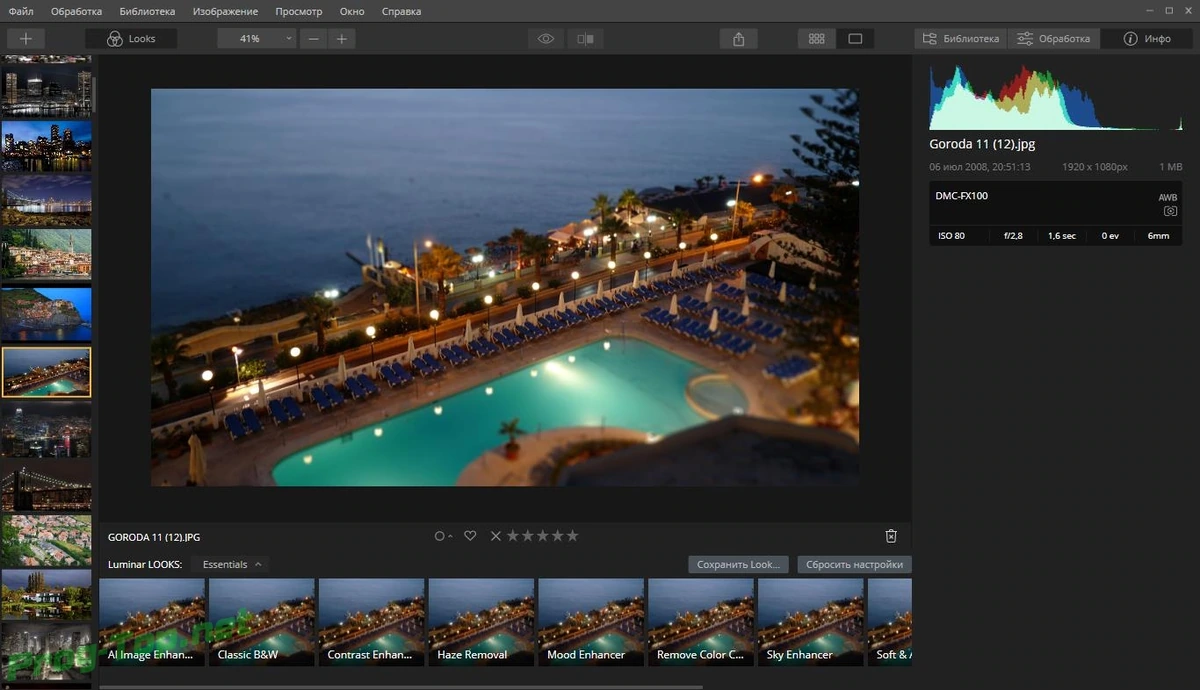Open the Looks panel button
1200x690 pixels.
pos(132,39)
